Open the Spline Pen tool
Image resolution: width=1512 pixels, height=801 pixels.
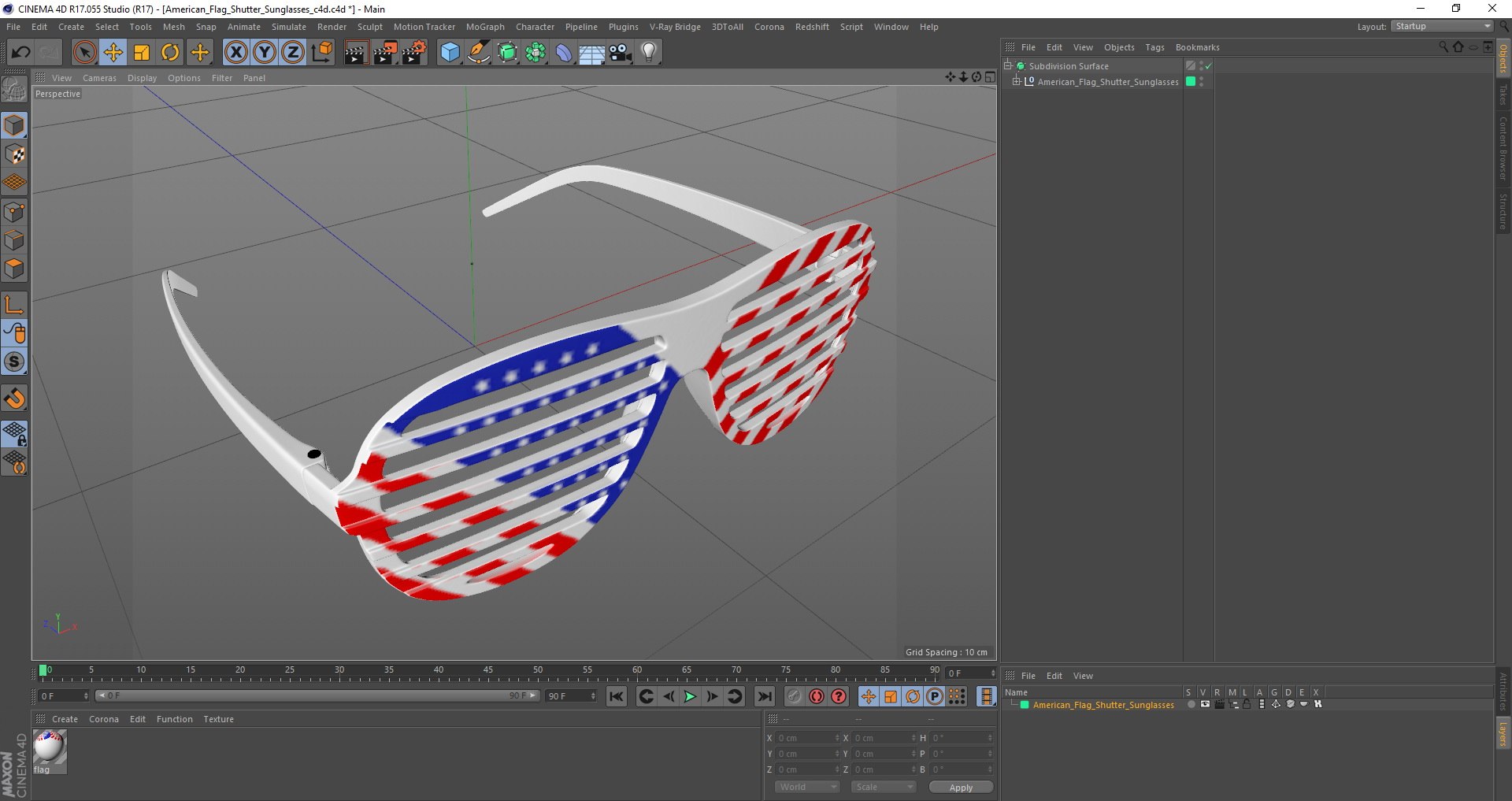[x=479, y=53]
